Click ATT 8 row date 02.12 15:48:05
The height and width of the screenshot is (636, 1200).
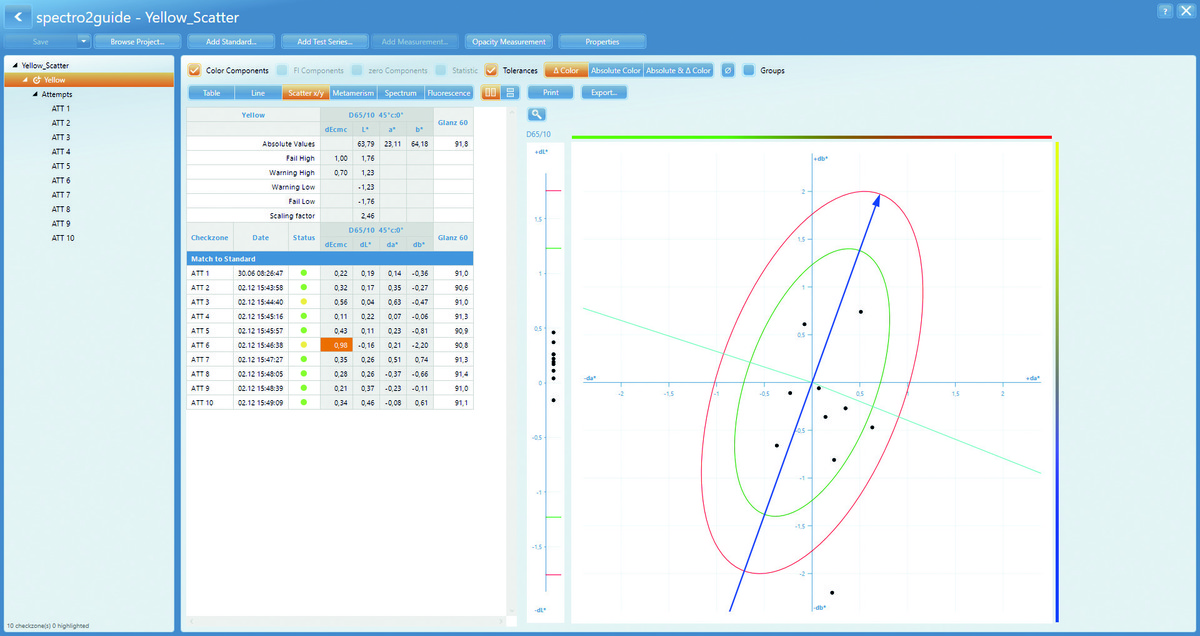260,373
